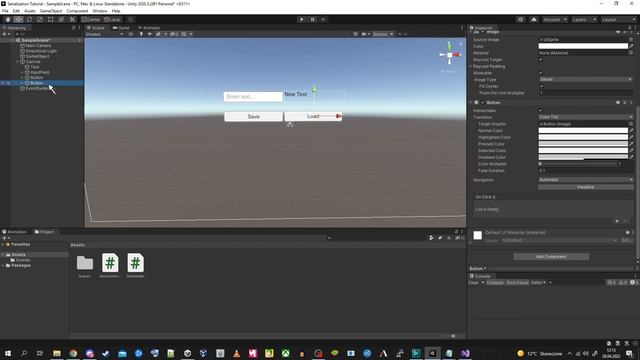Open the Component menu
The image size is (640, 360).
[77, 11]
